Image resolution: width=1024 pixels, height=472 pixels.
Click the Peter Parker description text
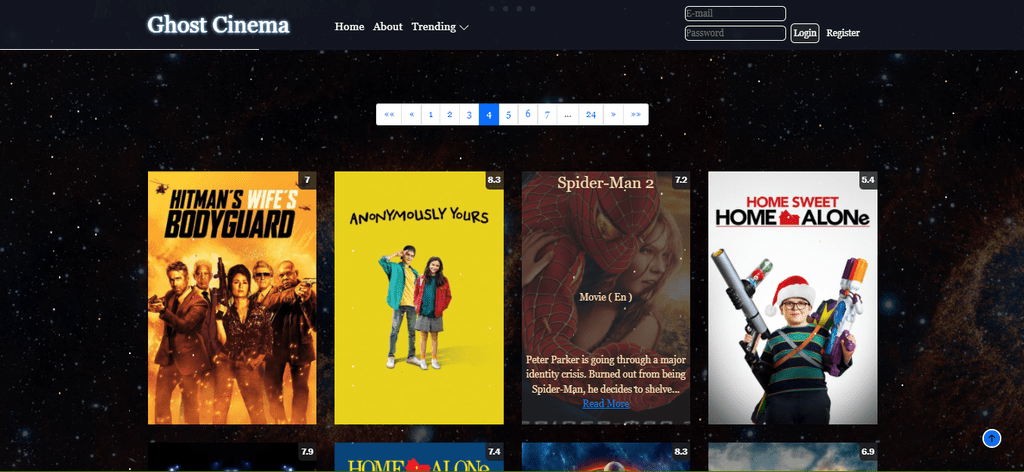[606, 374]
